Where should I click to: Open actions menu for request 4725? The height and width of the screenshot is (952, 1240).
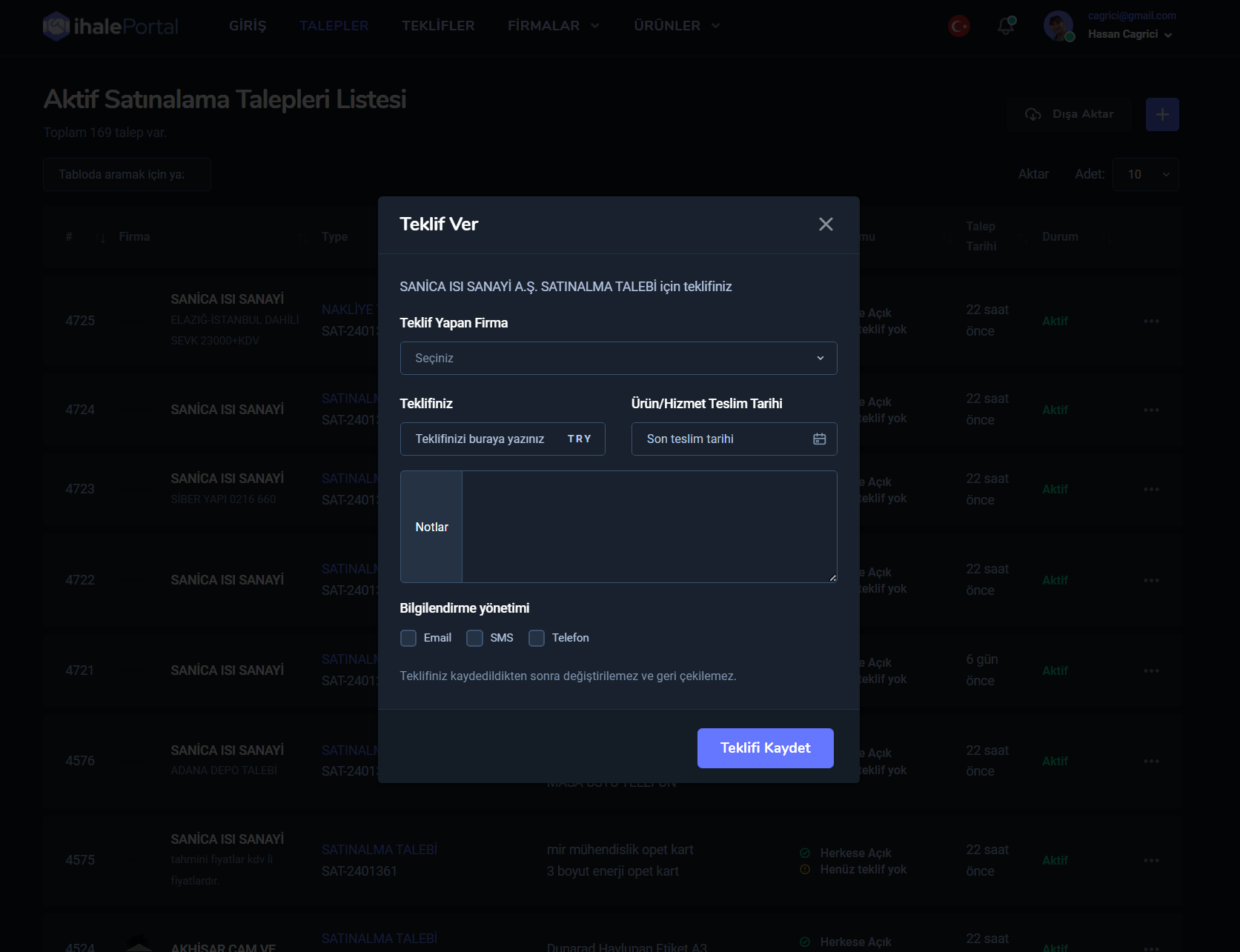(1150, 322)
